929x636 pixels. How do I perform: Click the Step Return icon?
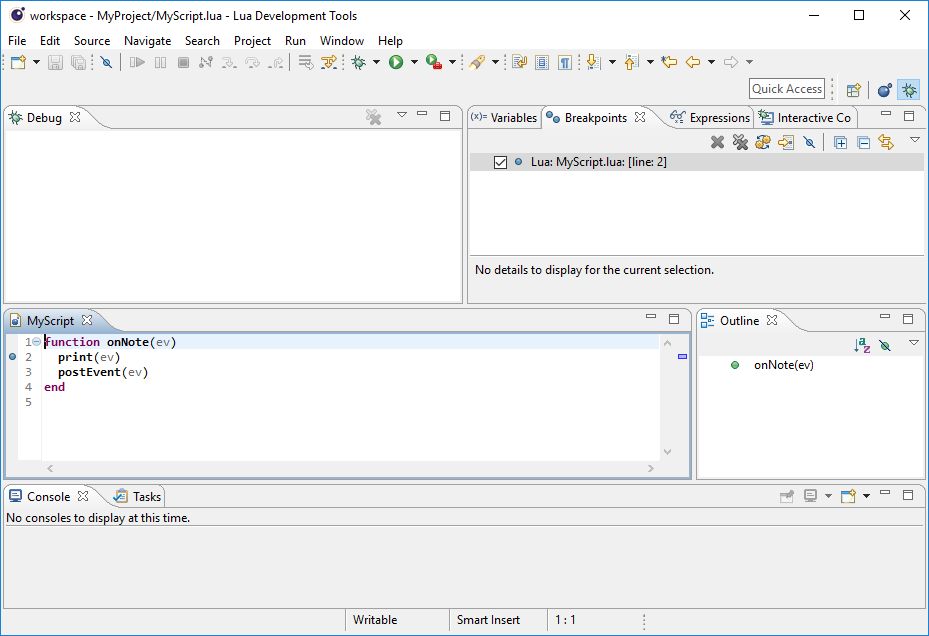[276, 62]
